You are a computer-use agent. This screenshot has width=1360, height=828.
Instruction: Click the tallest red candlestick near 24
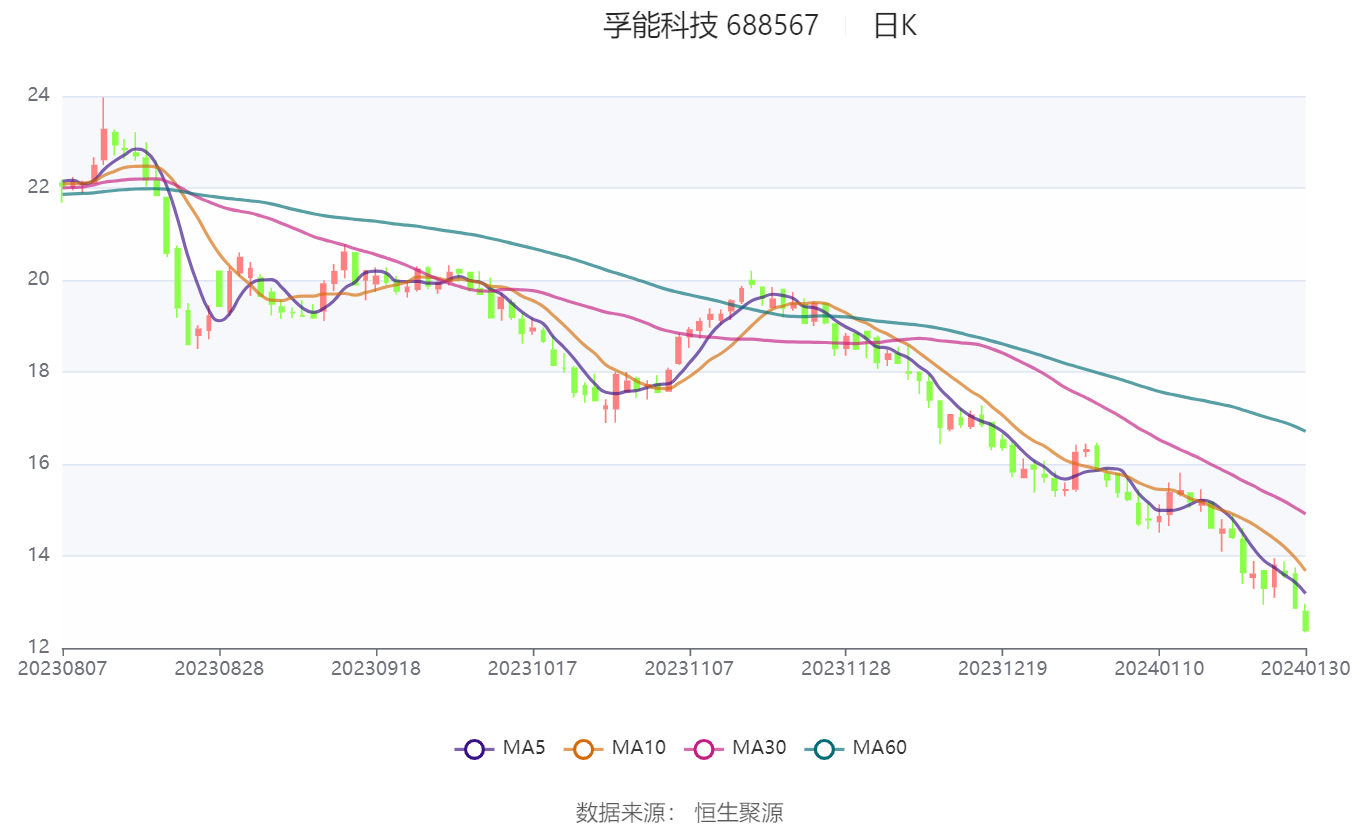tap(103, 144)
